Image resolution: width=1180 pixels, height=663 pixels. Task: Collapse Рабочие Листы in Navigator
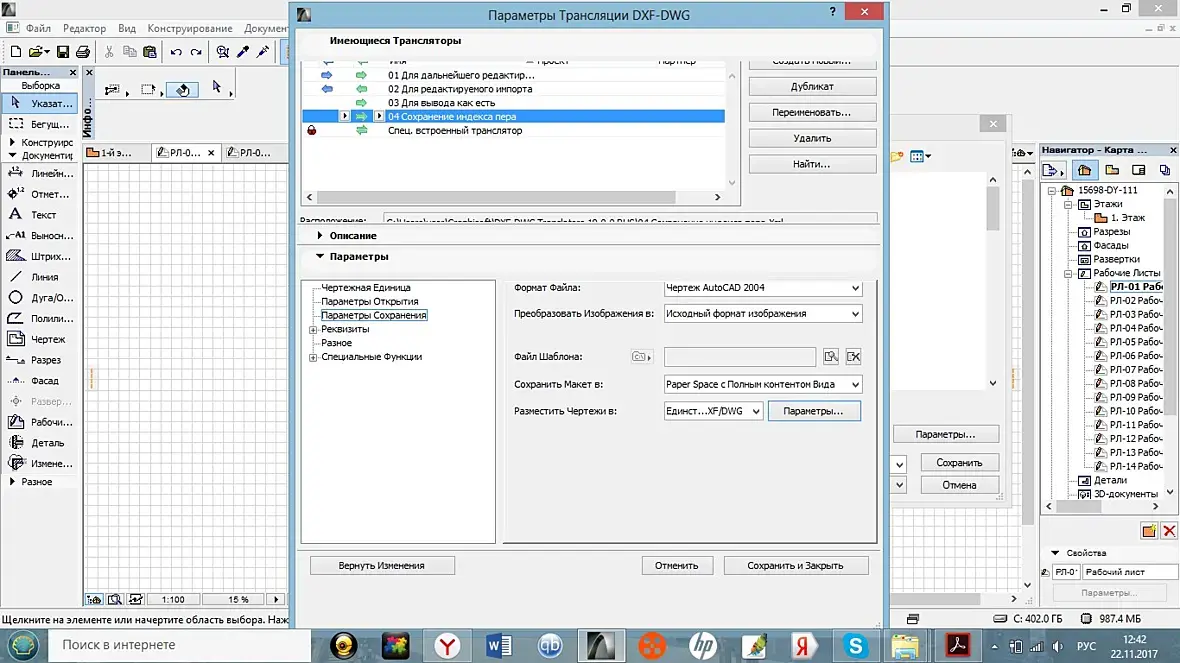[1068, 273]
